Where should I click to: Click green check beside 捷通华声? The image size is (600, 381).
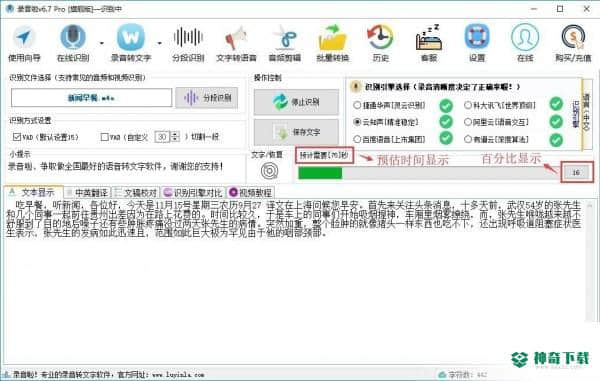click(x=446, y=106)
